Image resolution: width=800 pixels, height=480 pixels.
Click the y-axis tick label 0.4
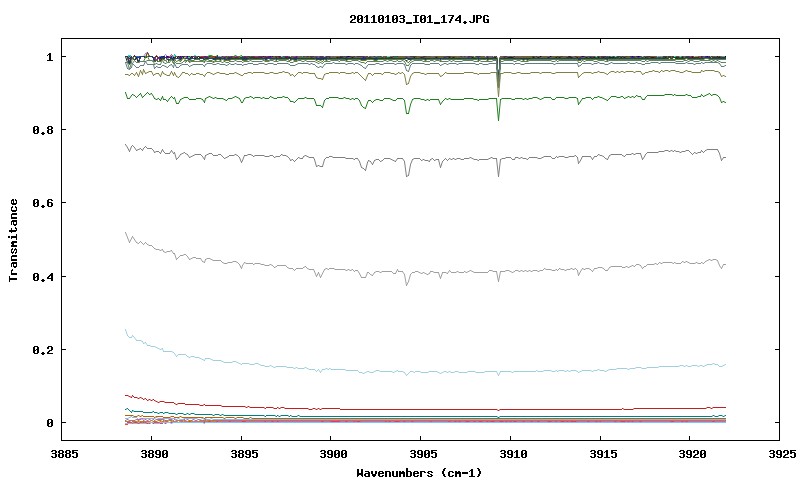click(x=43, y=276)
